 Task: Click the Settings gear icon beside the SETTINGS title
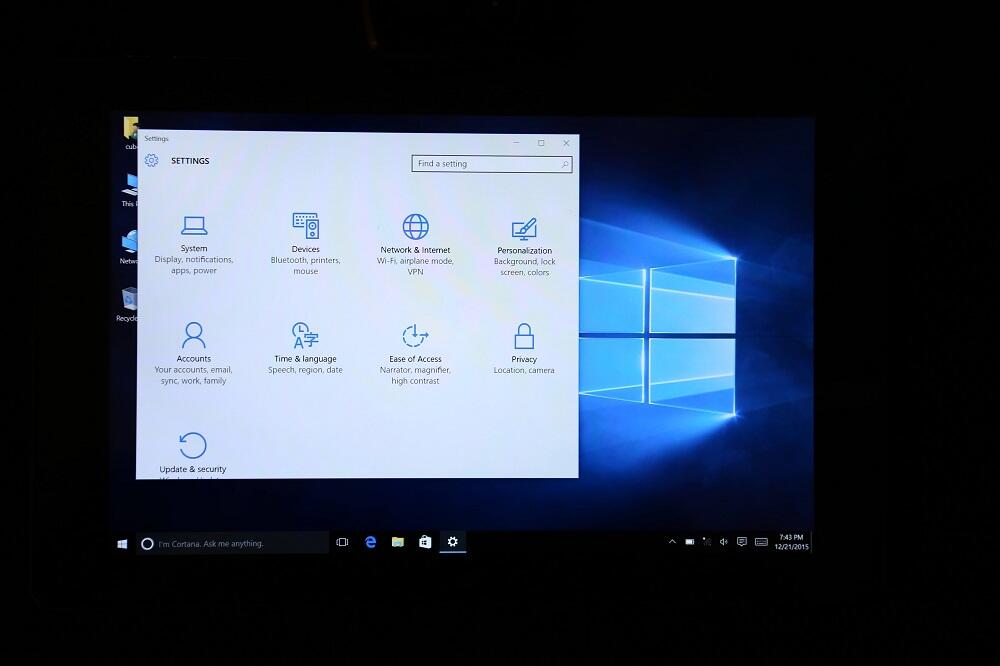click(x=151, y=160)
